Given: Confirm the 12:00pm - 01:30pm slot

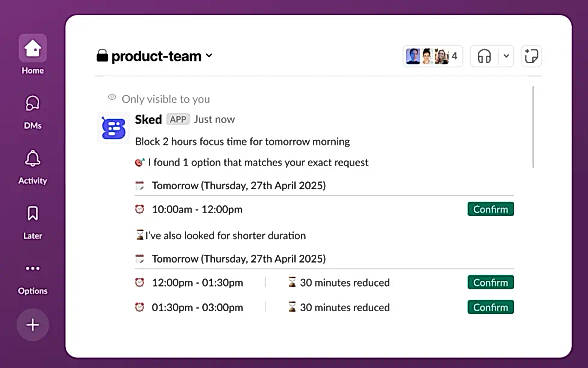Looking at the screenshot, I should pos(490,282).
